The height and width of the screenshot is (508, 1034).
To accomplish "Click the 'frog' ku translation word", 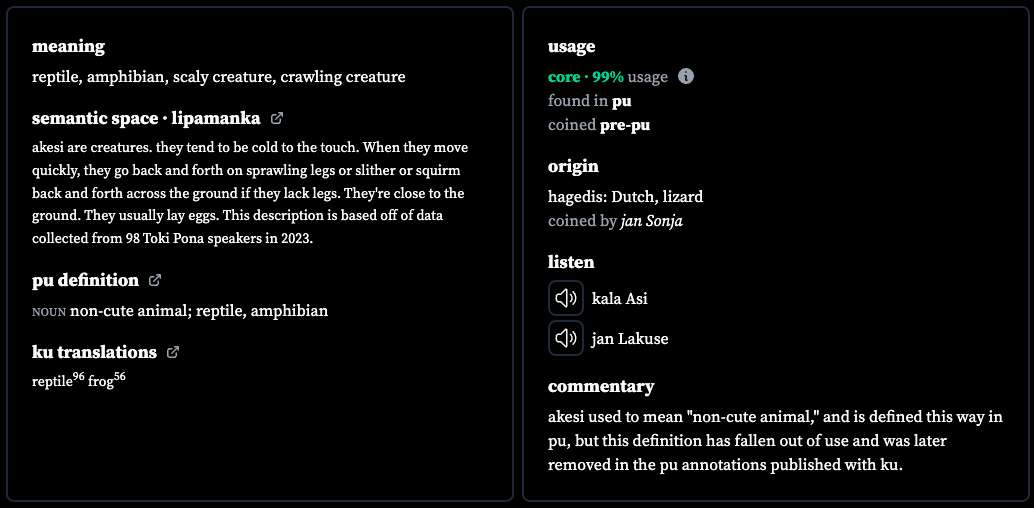I will click(101, 381).
